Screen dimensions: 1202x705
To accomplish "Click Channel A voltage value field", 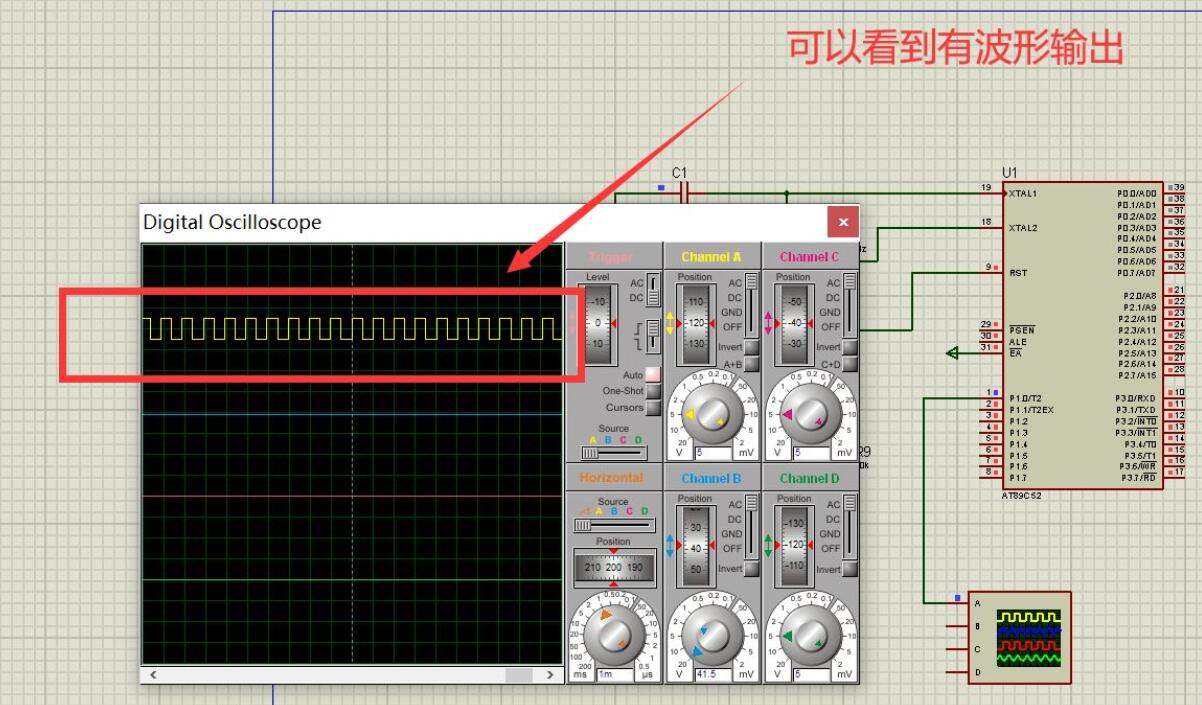I will click(715, 453).
